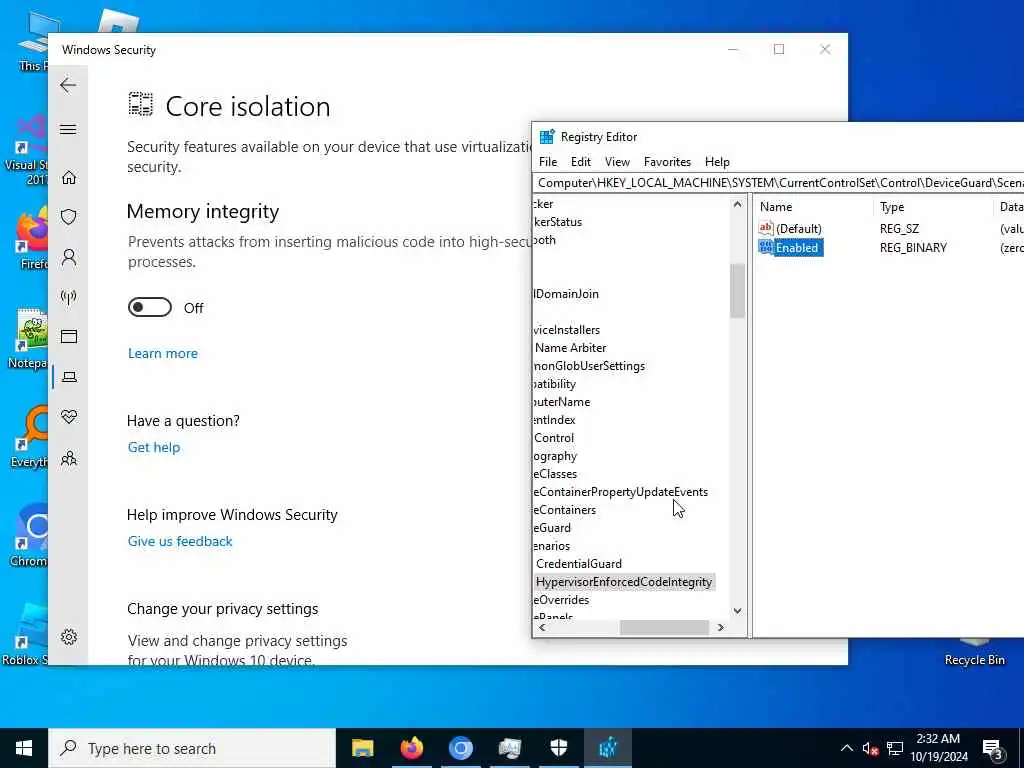
Task: Open the Windows Security hamburger menu
Action: (x=68, y=129)
